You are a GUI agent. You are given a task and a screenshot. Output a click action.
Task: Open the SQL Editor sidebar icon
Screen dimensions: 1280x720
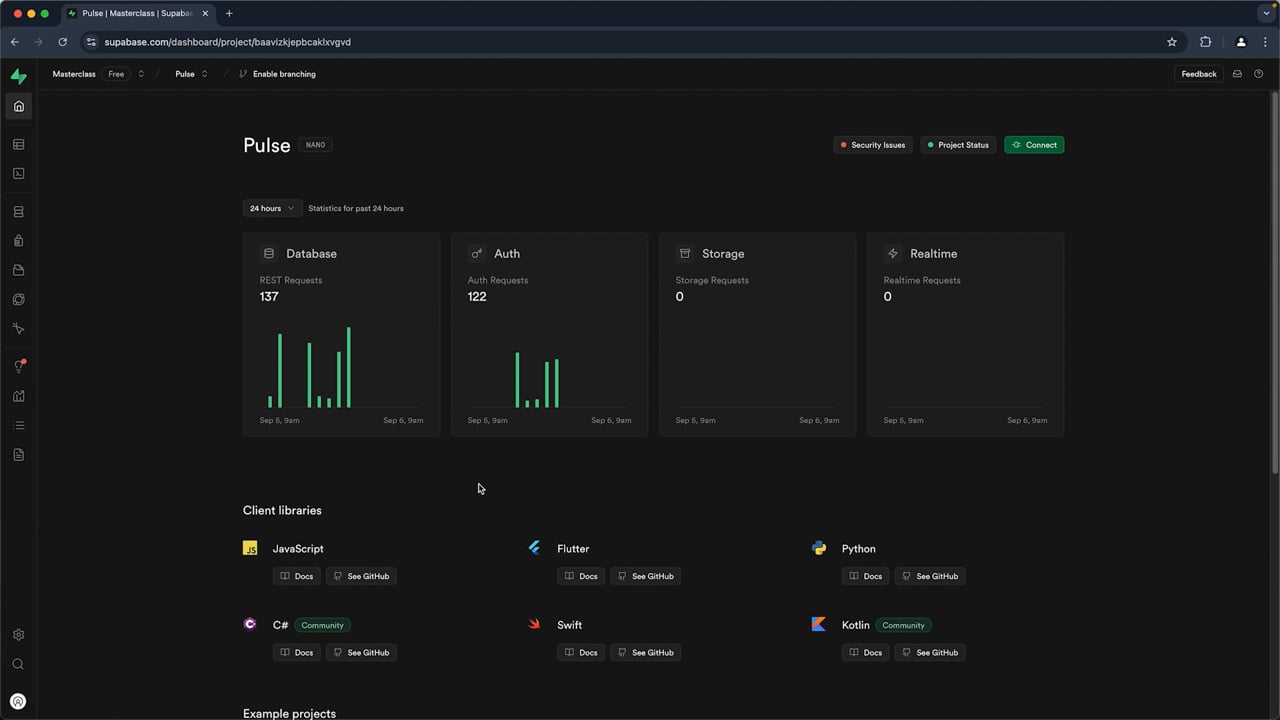click(18, 173)
